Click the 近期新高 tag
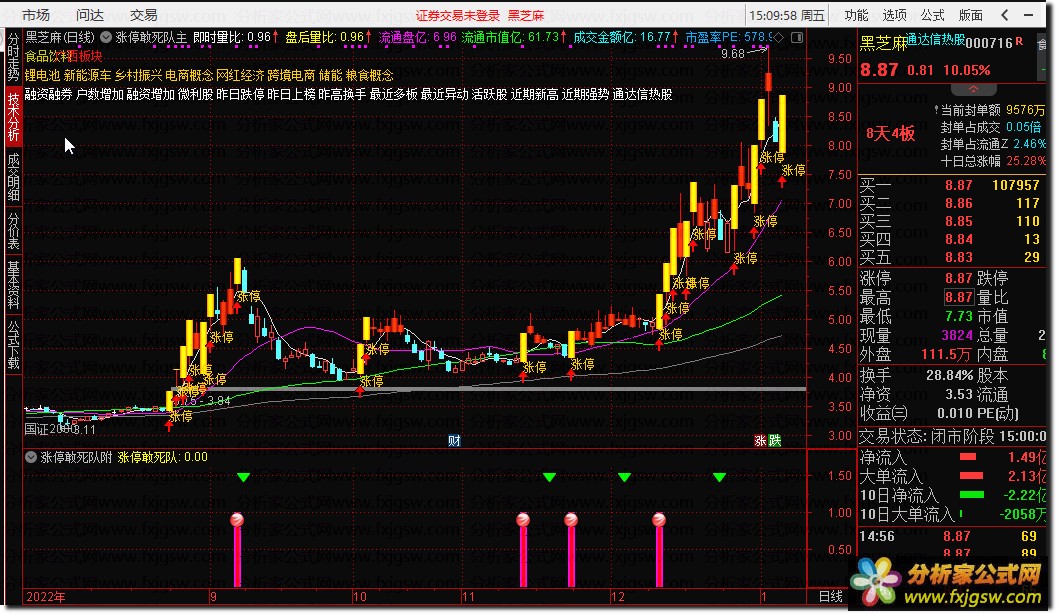The image size is (1058, 614). [534, 94]
